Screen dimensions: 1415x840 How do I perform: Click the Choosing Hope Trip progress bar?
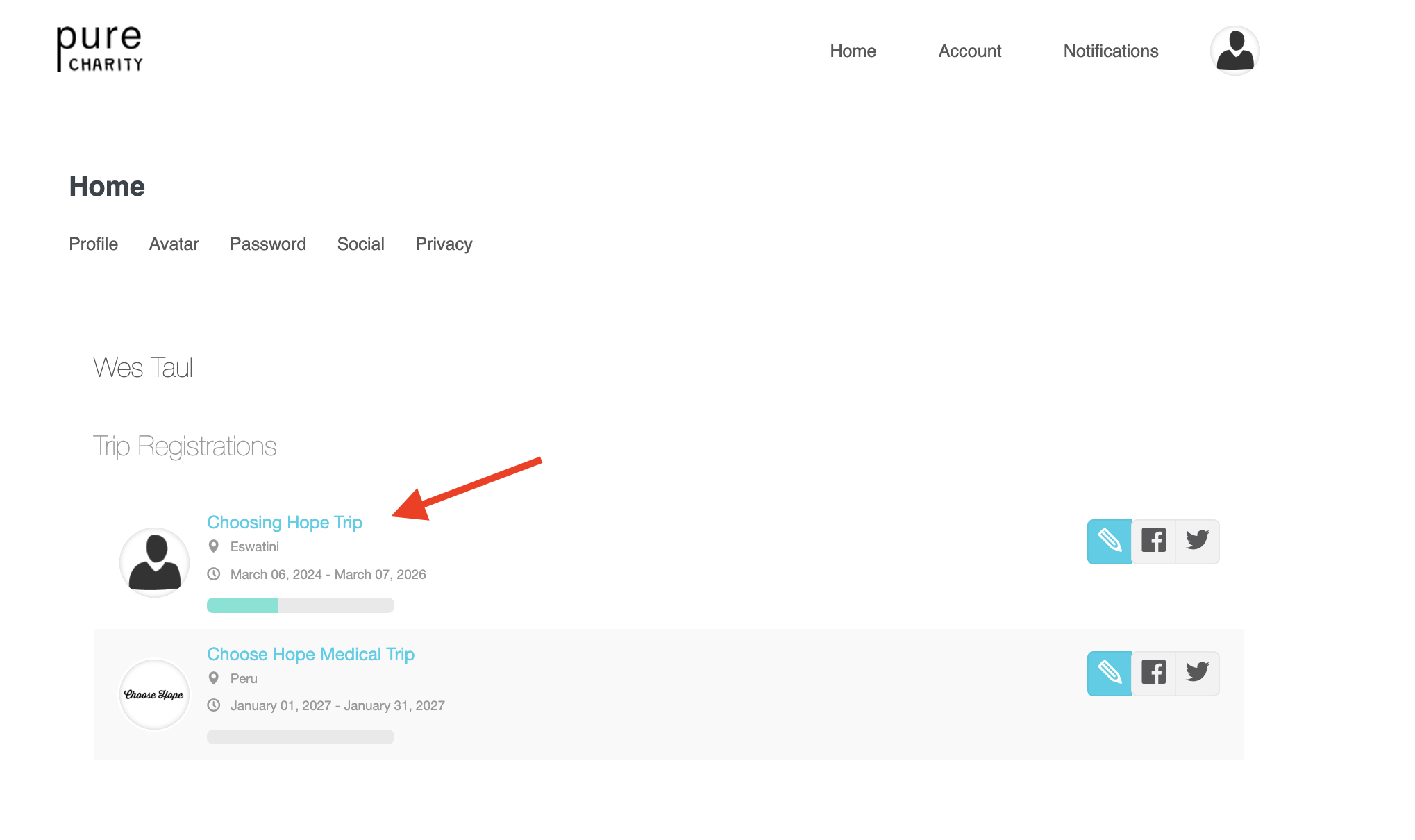pyautogui.click(x=301, y=605)
